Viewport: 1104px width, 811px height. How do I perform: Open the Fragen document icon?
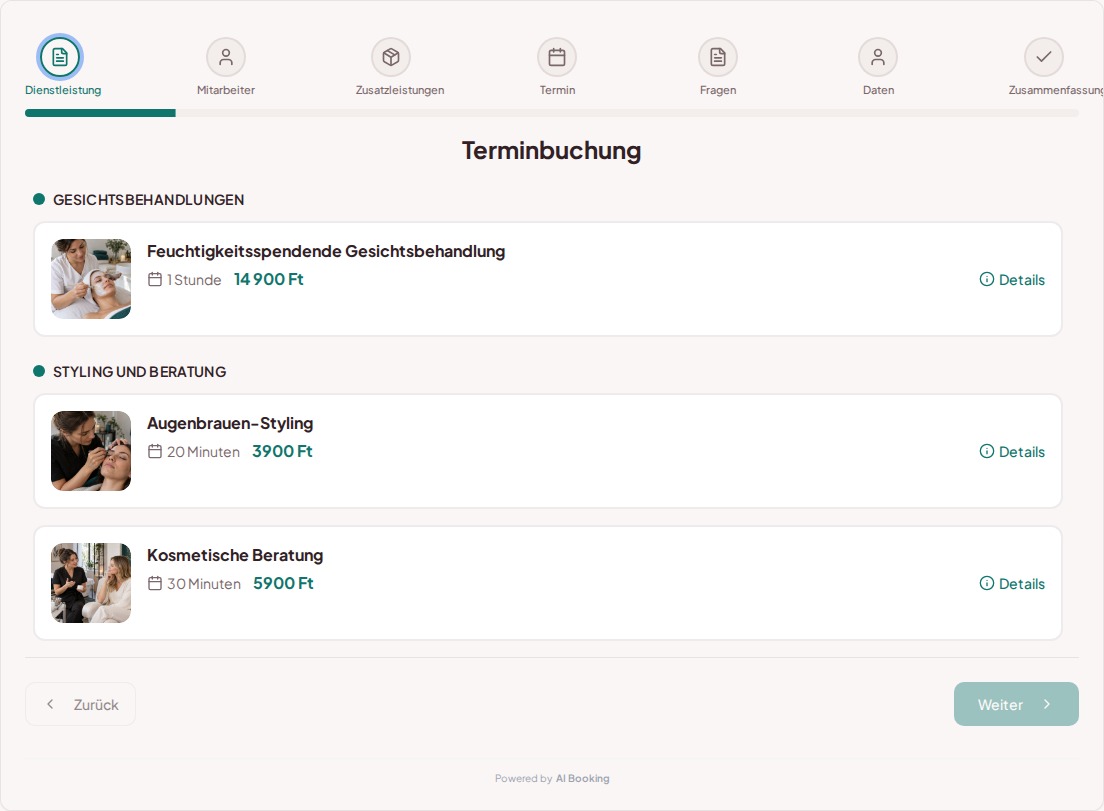click(x=717, y=57)
